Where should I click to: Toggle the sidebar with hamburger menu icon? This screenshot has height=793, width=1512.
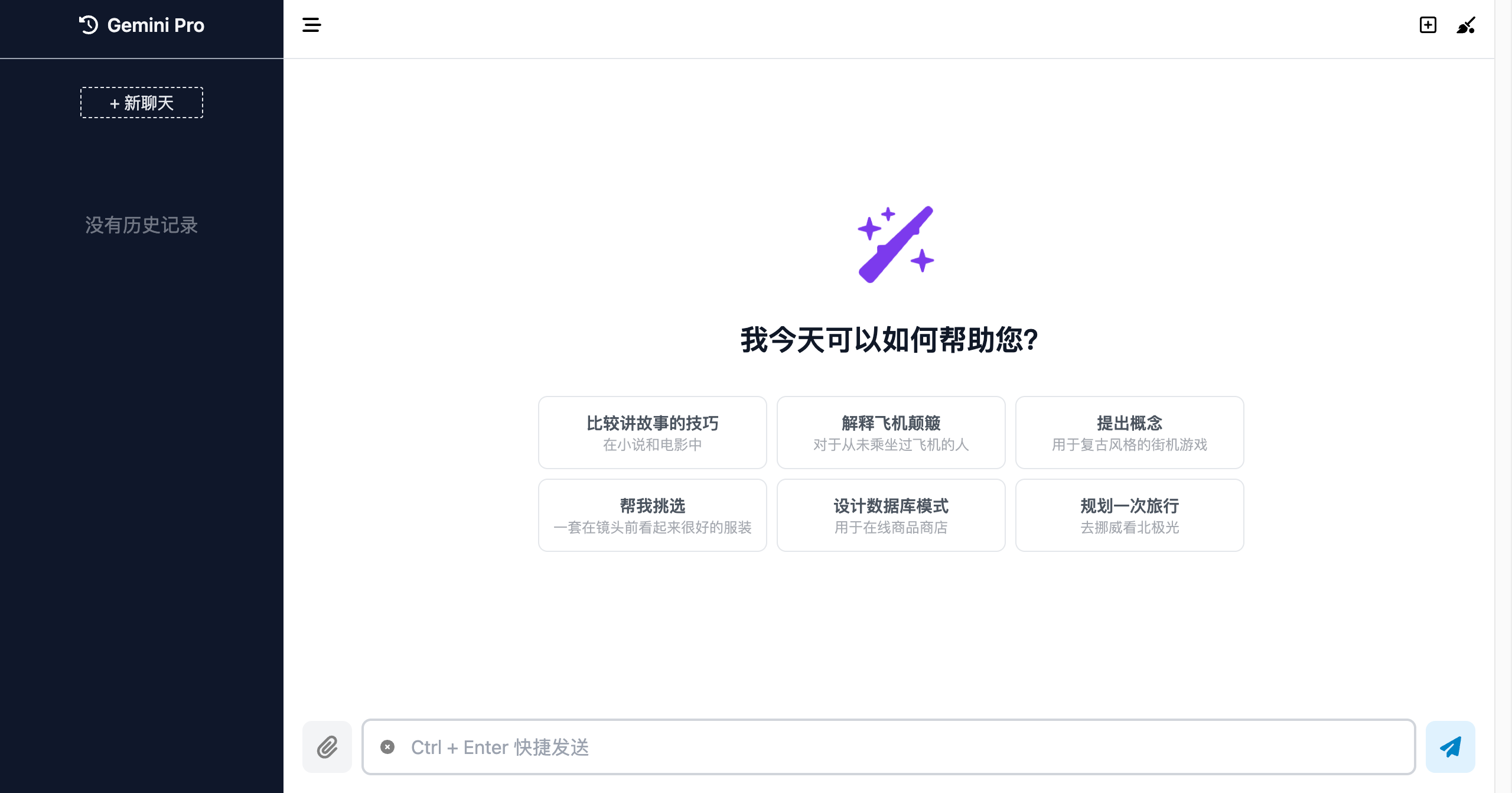(311, 25)
